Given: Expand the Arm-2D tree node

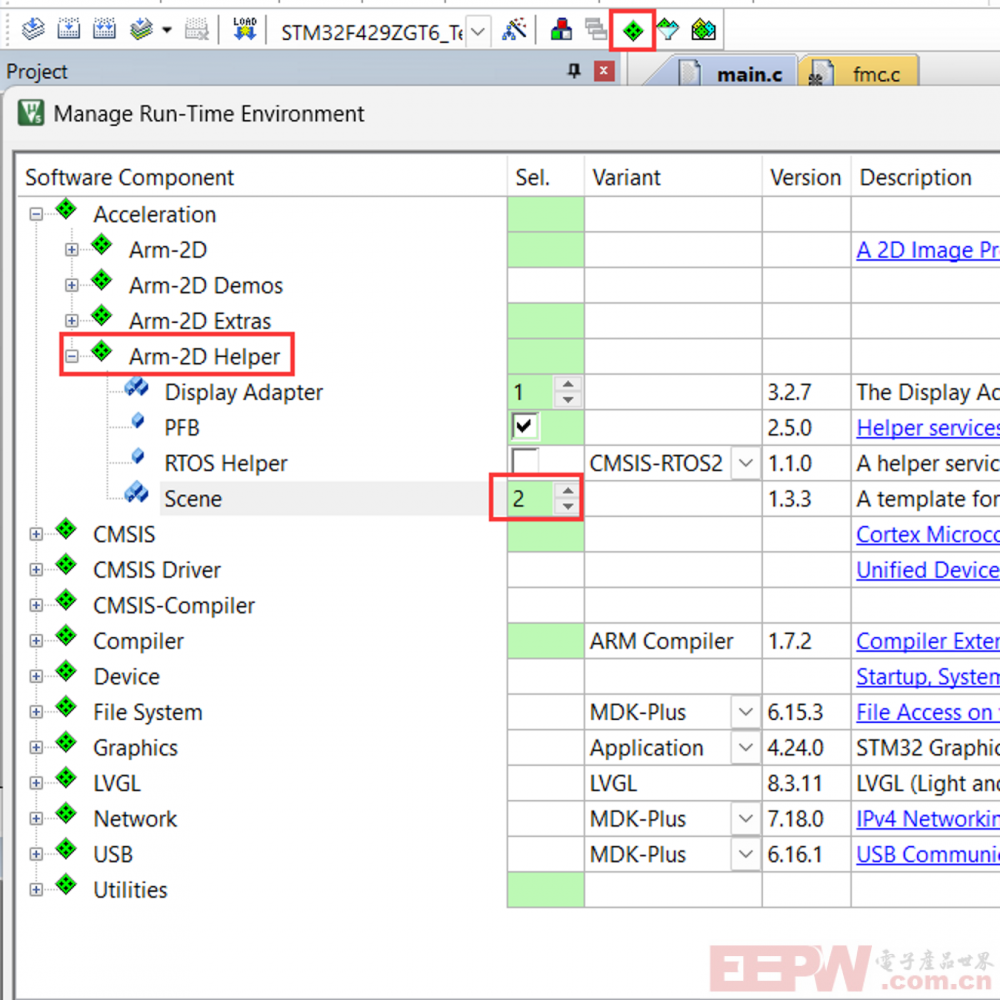Looking at the screenshot, I should pos(72,250).
